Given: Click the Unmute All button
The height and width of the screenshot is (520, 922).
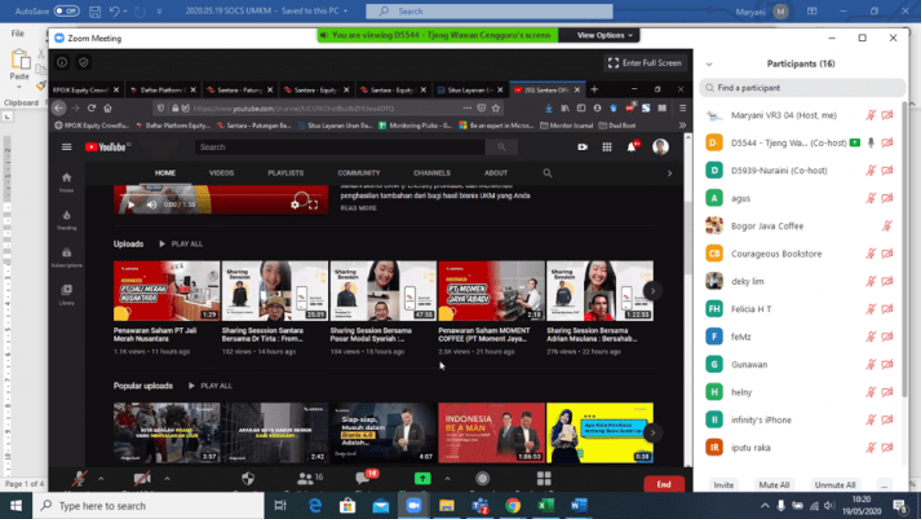Looking at the screenshot, I should coord(834,485).
